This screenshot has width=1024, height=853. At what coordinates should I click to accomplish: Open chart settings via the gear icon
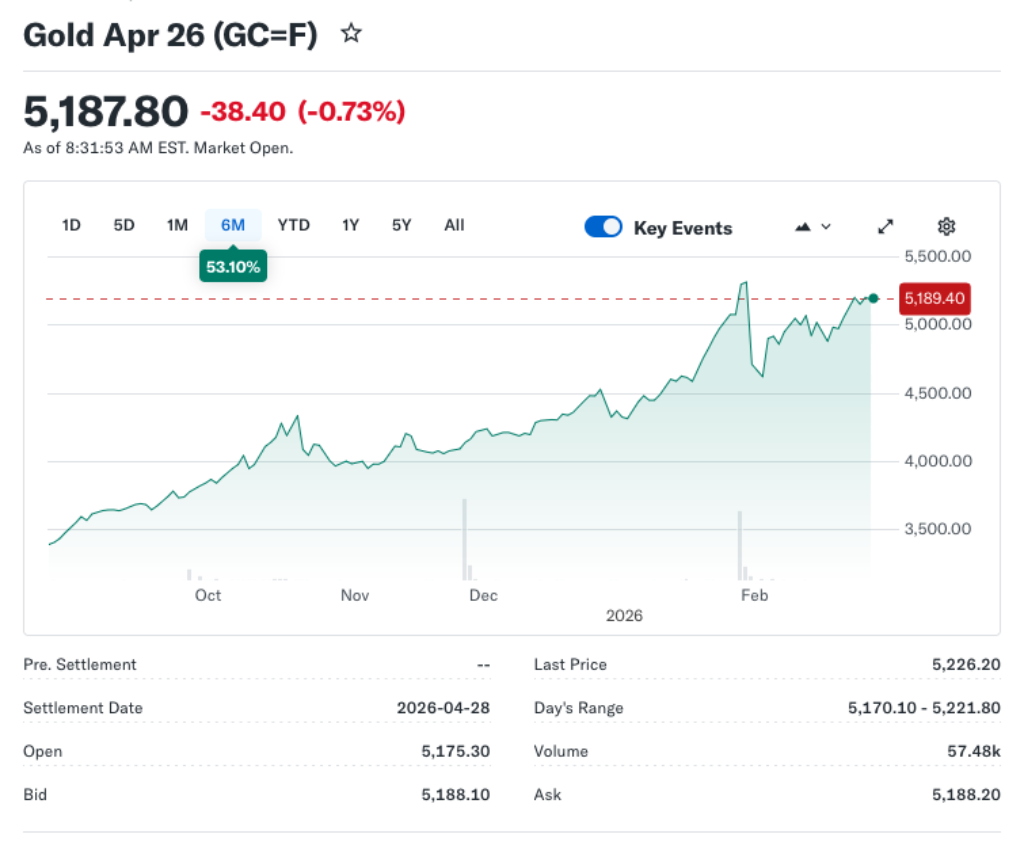click(x=946, y=227)
